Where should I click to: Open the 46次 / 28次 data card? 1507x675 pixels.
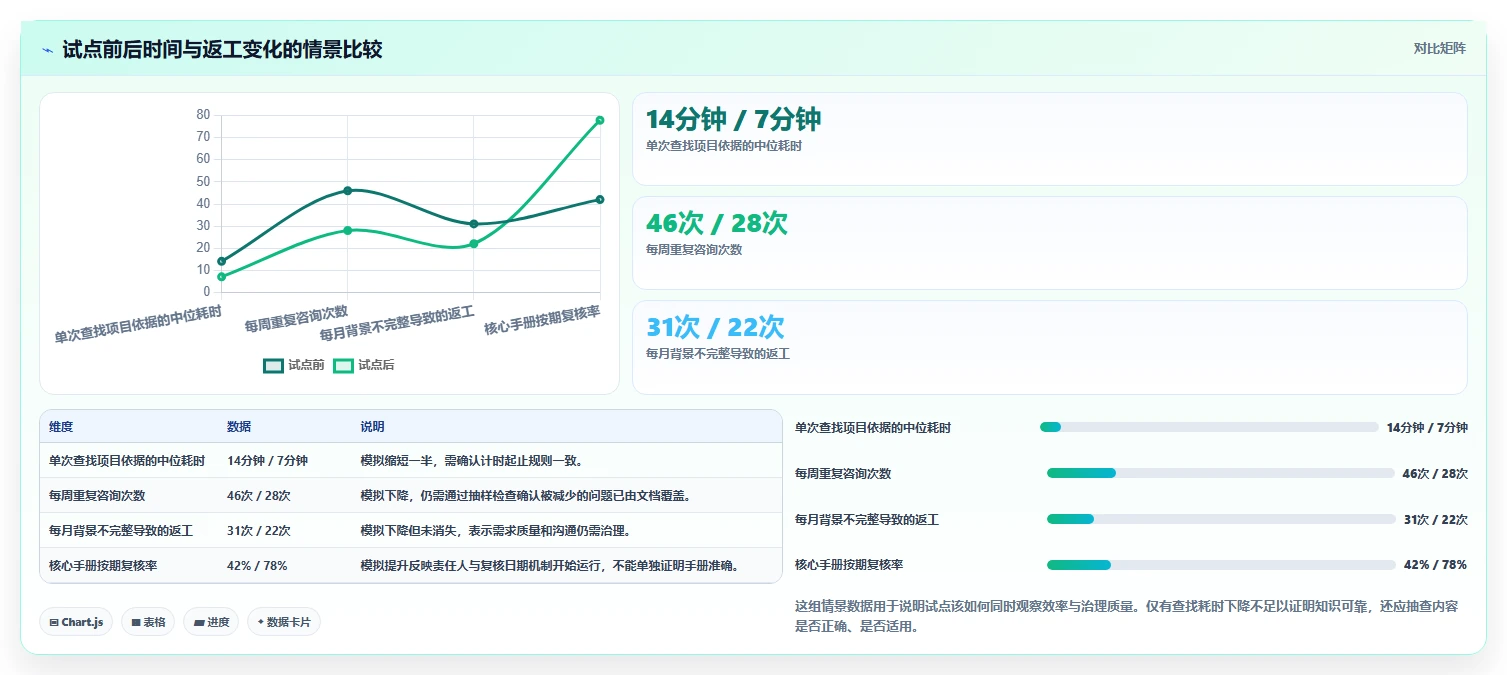1050,243
